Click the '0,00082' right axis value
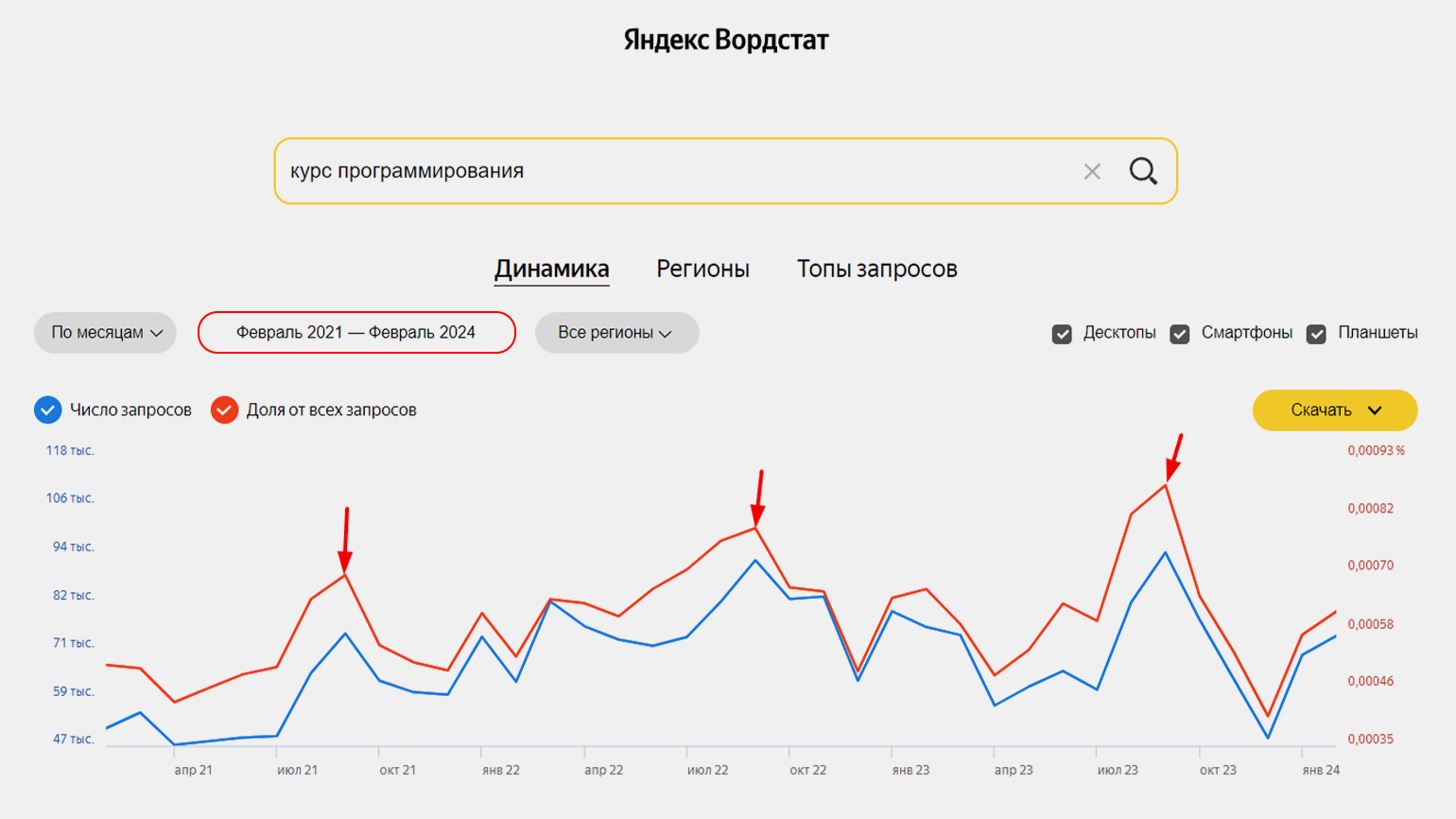This screenshot has width=1456, height=819. coord(1371,509)
